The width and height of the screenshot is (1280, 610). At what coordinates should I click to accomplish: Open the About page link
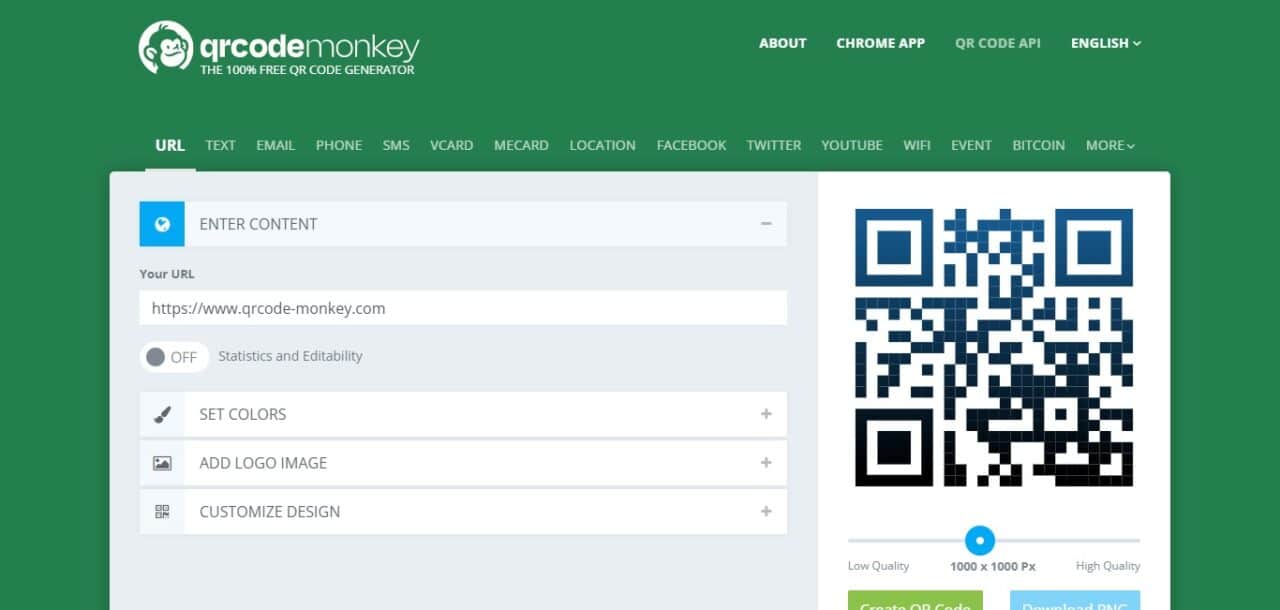783,43
